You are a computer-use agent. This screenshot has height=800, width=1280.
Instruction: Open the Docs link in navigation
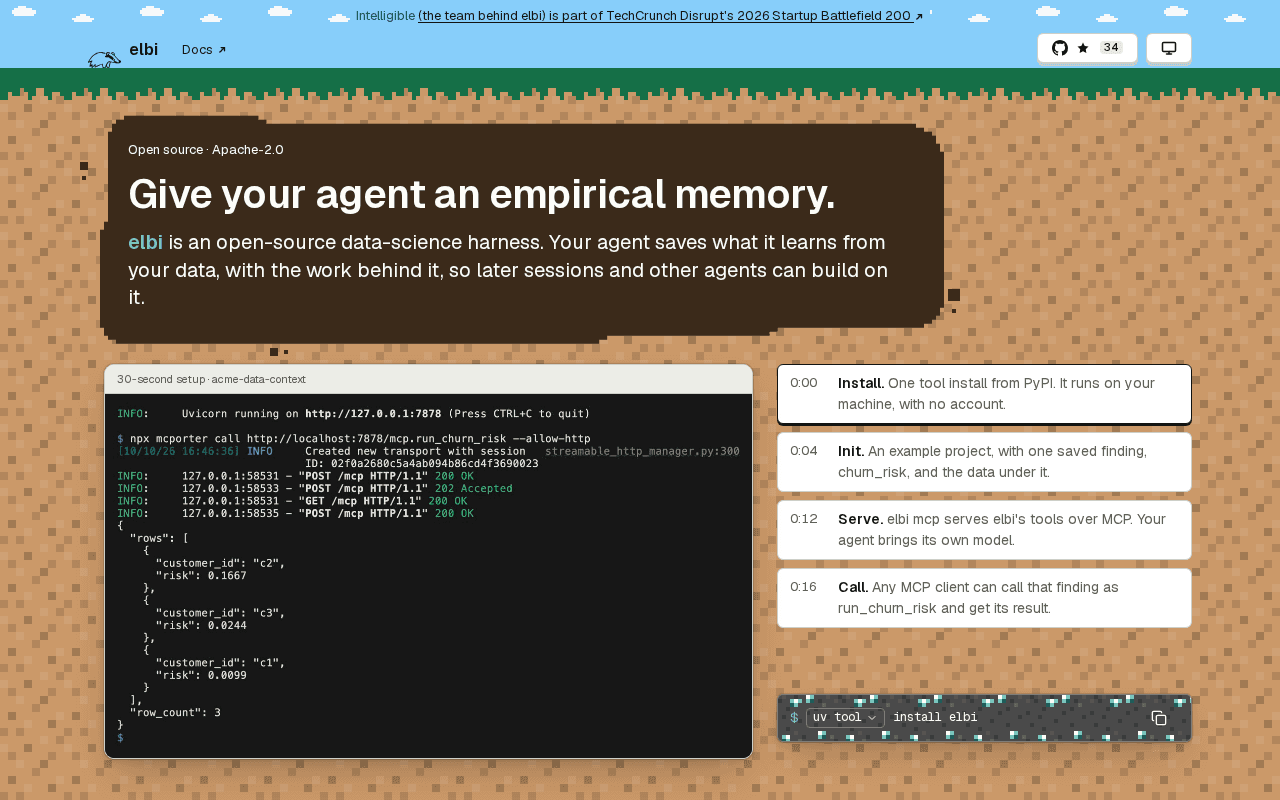(204, 50)
